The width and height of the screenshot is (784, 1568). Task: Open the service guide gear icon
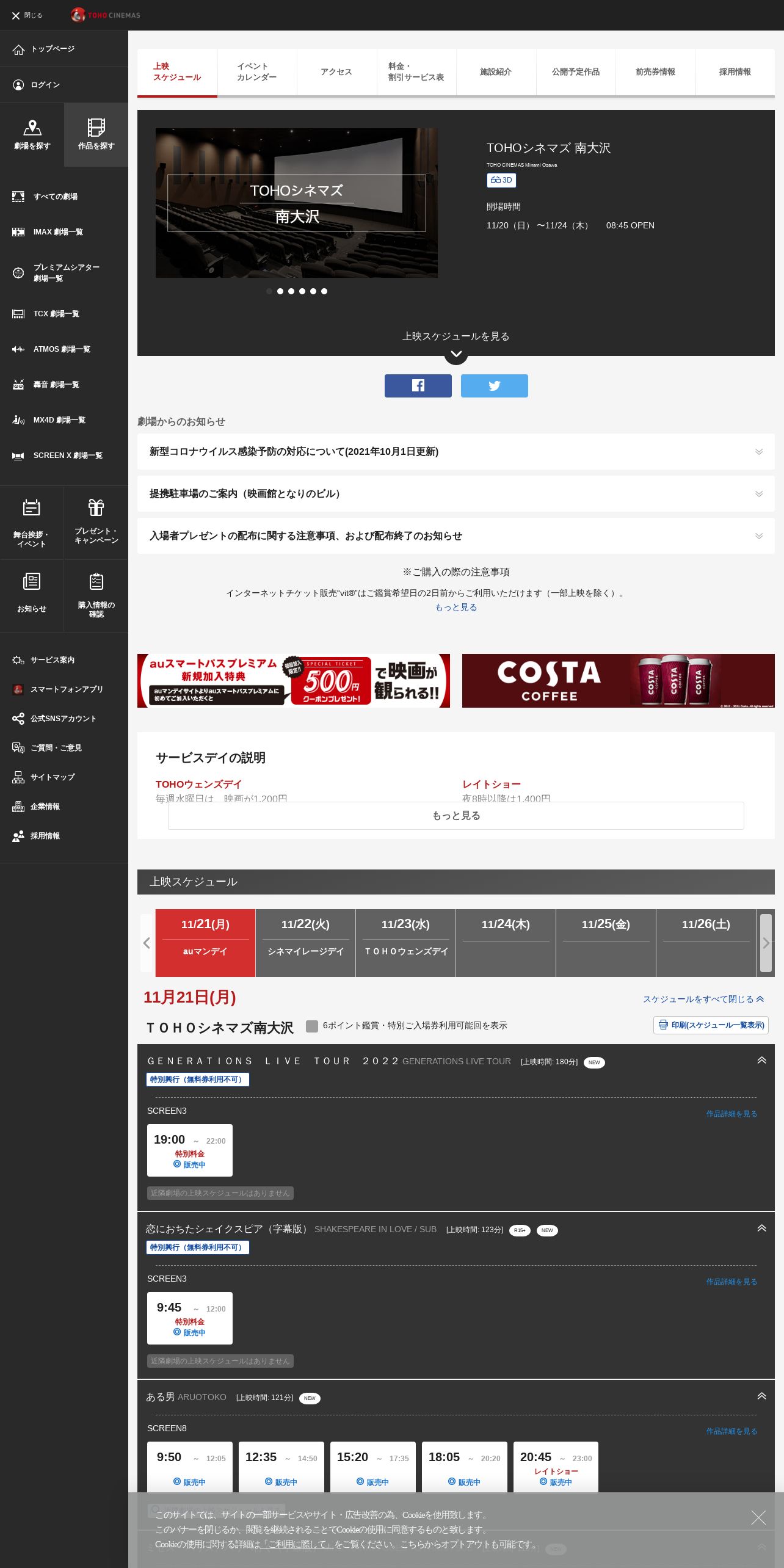(18, 660)
